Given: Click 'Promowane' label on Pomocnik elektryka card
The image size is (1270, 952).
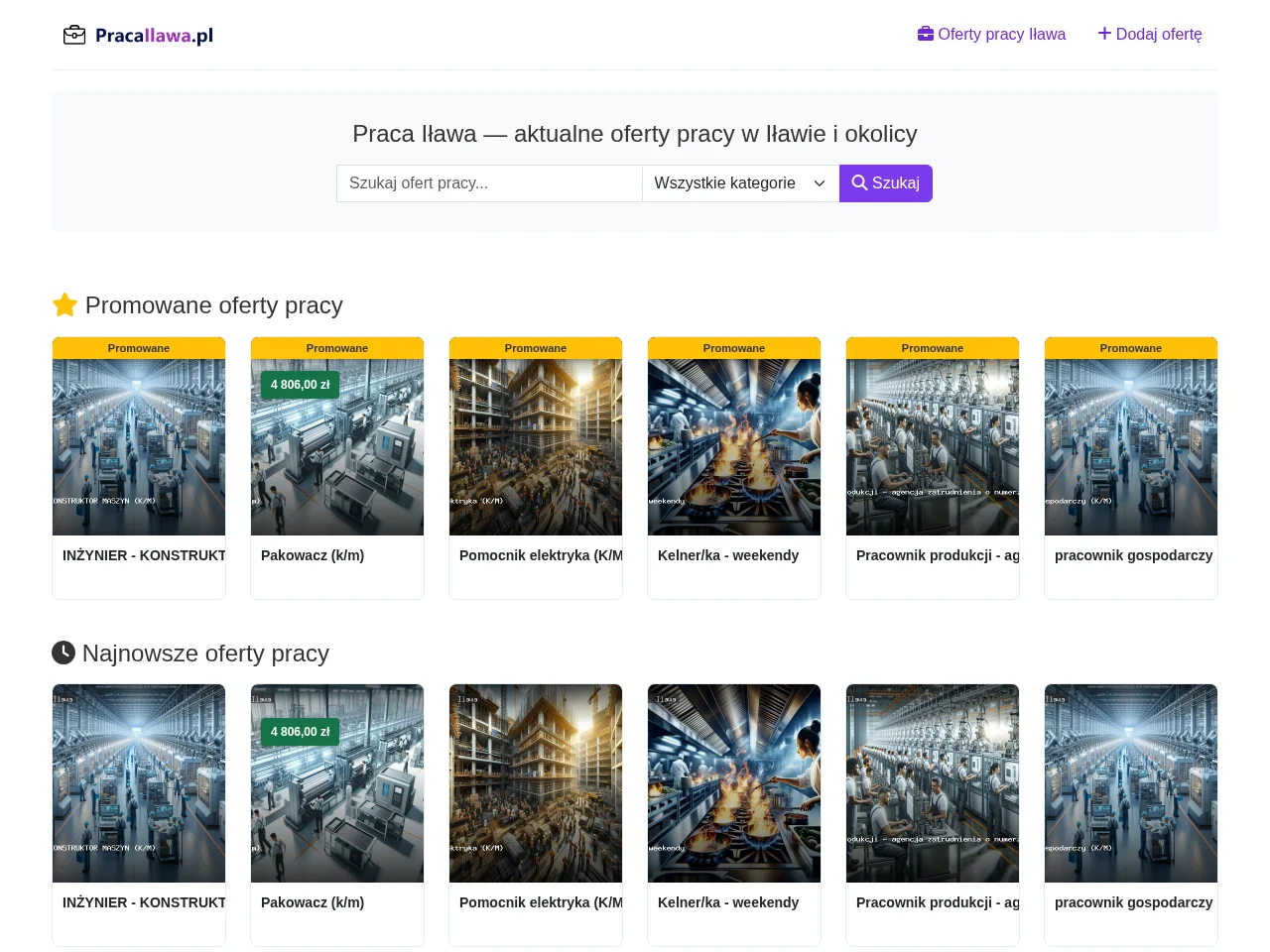Looking at the screenshot, I should click(x=536, y=348).
